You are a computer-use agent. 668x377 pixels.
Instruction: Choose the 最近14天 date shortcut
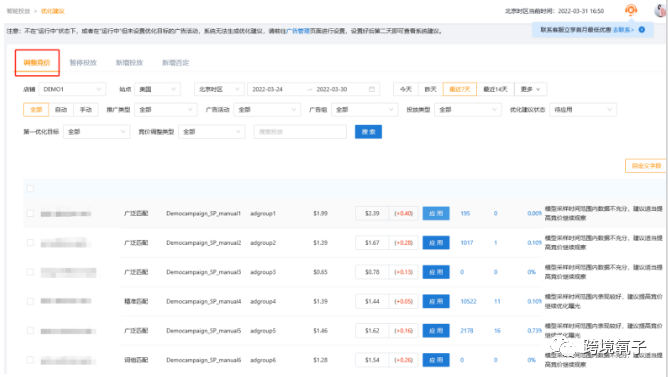495,89
